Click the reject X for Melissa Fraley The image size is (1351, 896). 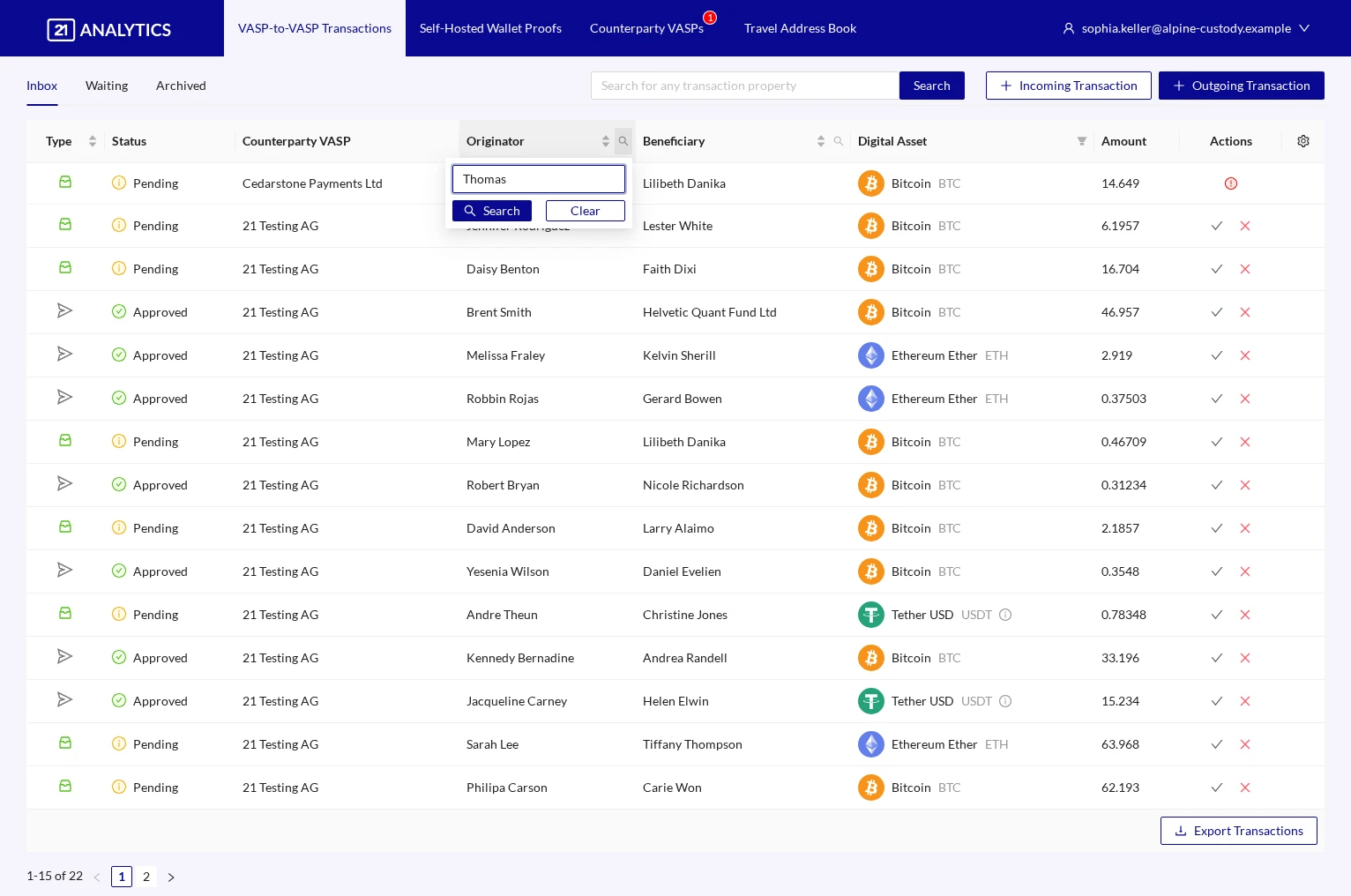point(1245,355)
